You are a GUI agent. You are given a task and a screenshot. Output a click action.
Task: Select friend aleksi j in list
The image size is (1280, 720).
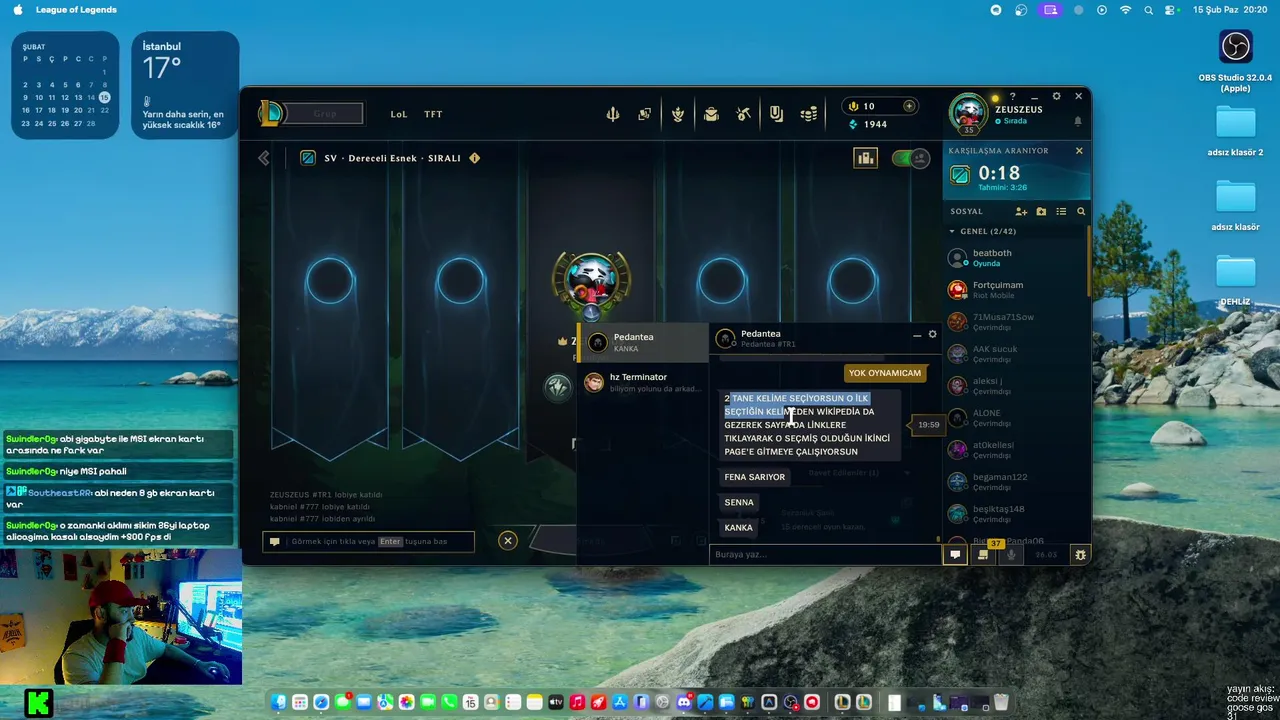(x=1014, y=386)
